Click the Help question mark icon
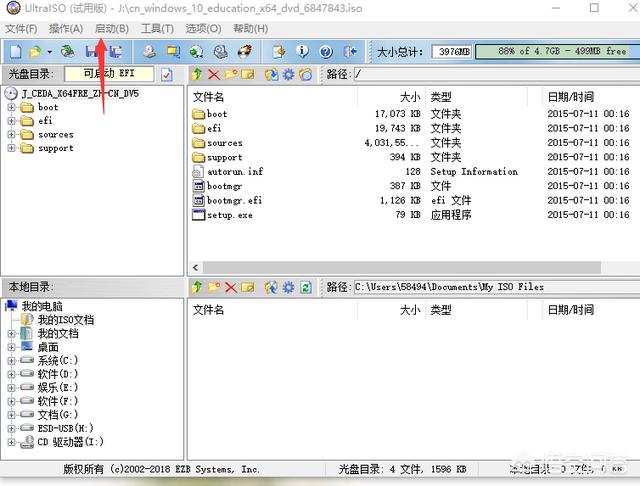This screenshot has width=640, height=486. [x=326, y=52]
